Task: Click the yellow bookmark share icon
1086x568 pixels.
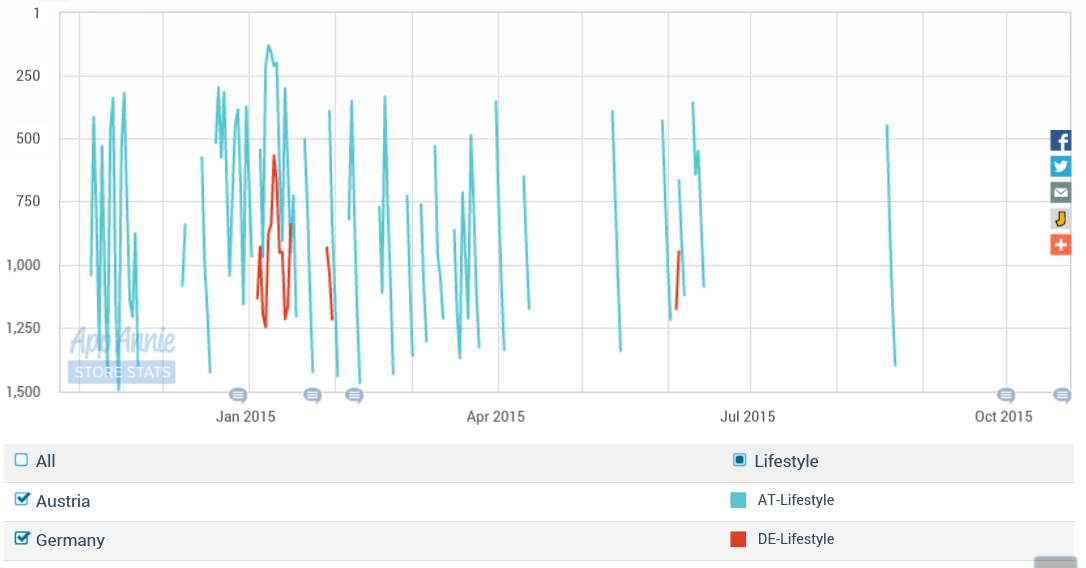Action: click(1060, 219)
